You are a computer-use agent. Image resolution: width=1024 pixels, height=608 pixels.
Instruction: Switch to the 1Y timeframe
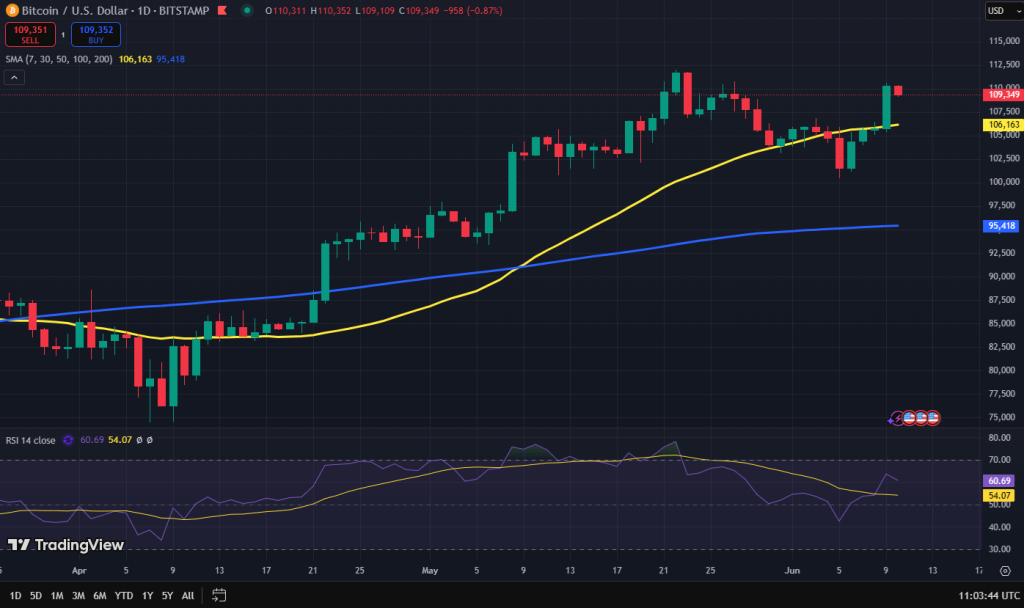point(146,595)
